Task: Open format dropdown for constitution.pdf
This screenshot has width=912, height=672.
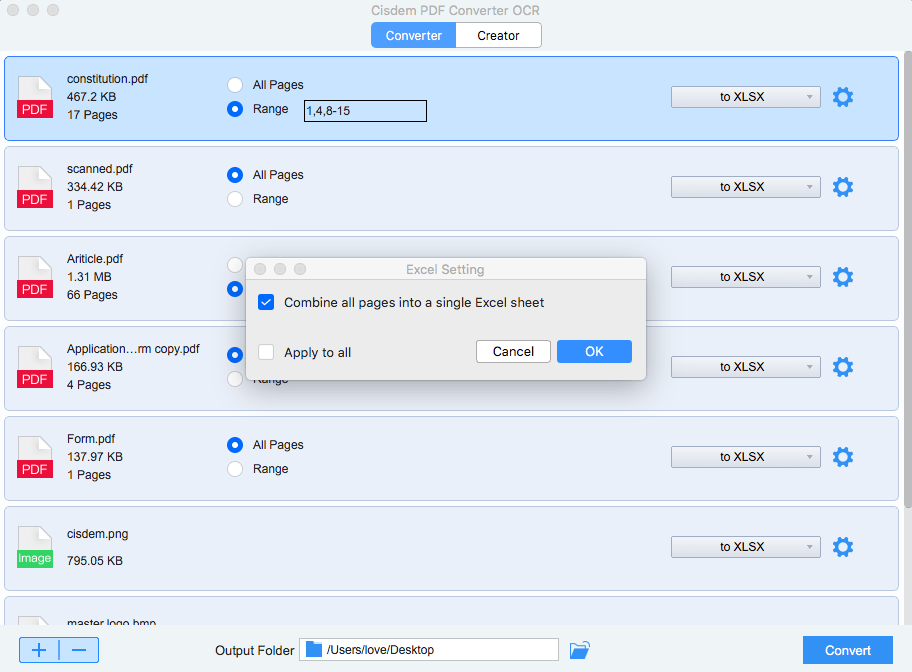Action: coord(746,97)
